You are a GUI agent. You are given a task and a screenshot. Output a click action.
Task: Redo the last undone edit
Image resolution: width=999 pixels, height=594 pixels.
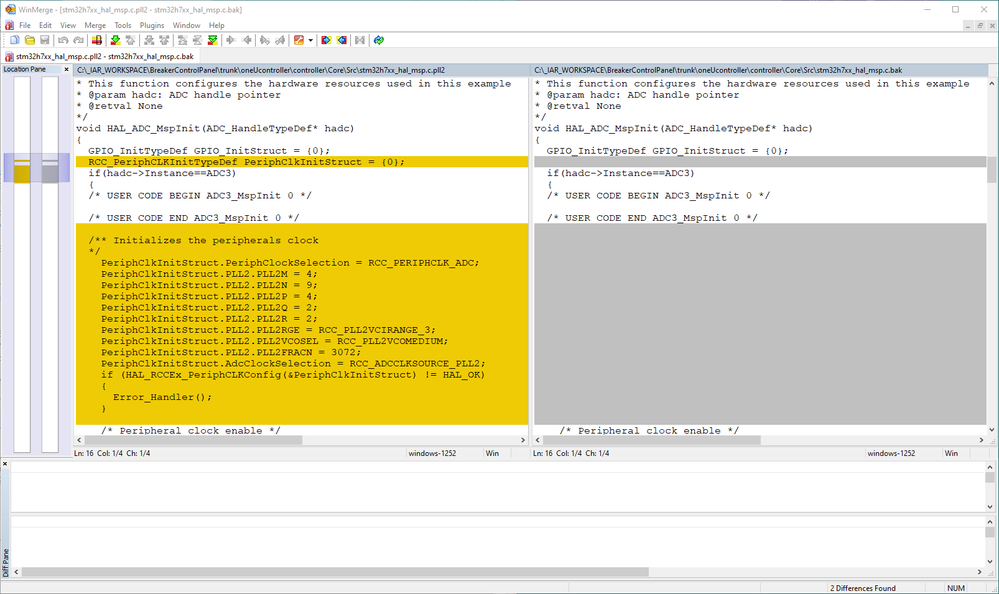pyautogui.click(x=78, y=40)
